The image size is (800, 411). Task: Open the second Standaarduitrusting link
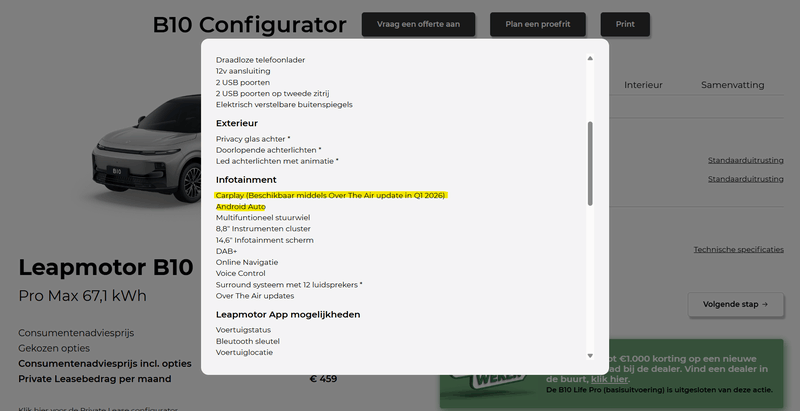tap(745, 179)
